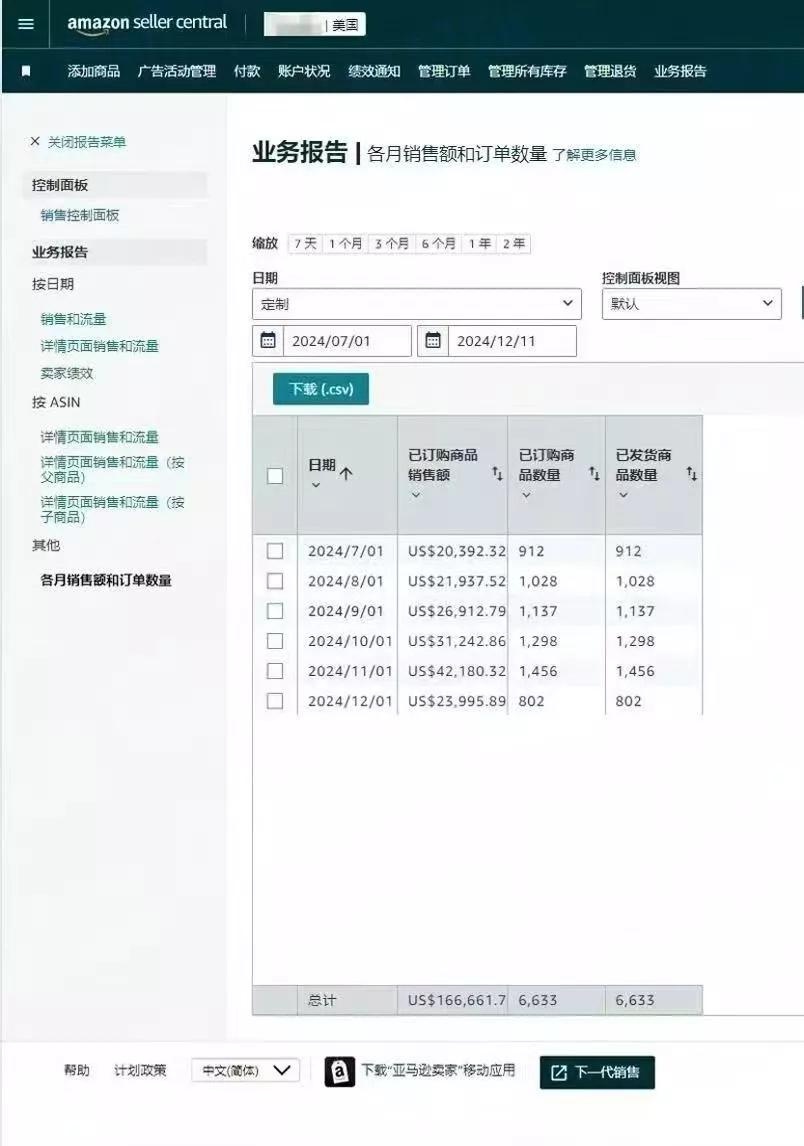Zoom to 7天 range

306,243
